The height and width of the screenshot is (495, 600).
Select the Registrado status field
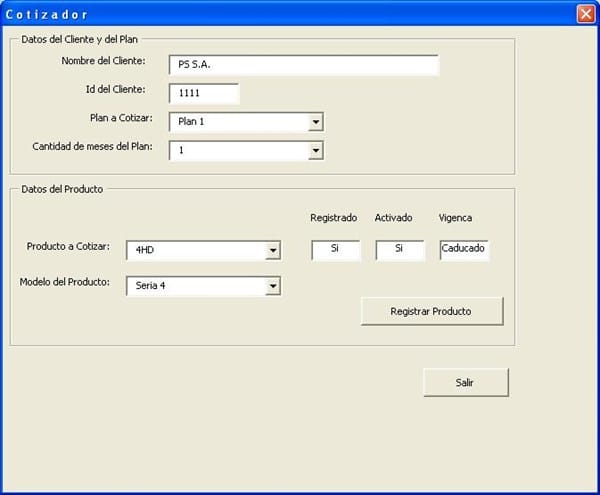pyautogui.click(x=335, y=249)
